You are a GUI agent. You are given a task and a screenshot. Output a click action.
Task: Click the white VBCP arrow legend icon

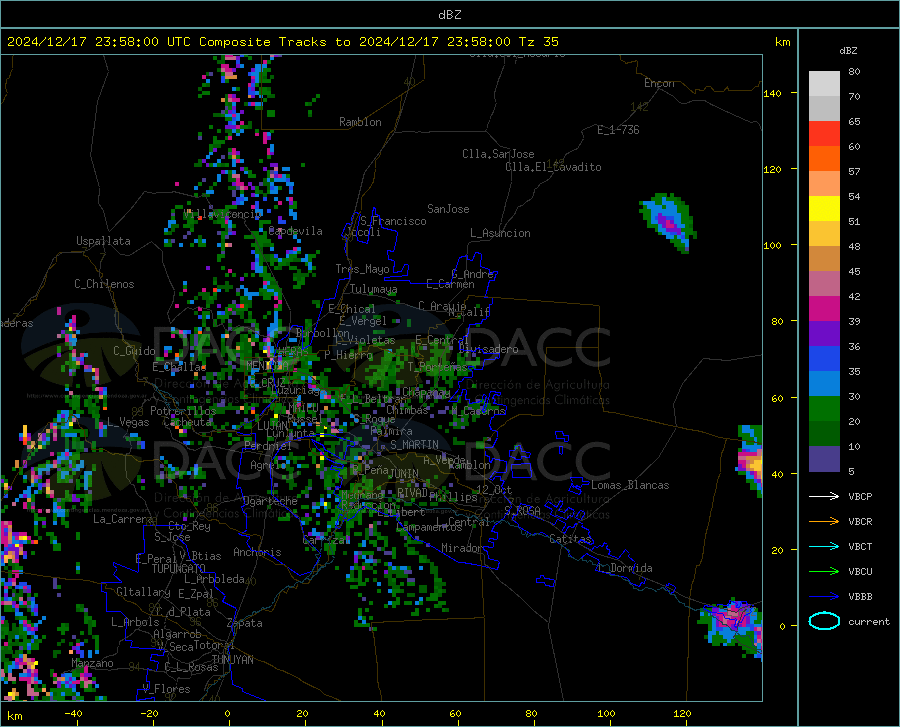coord(824,496)
